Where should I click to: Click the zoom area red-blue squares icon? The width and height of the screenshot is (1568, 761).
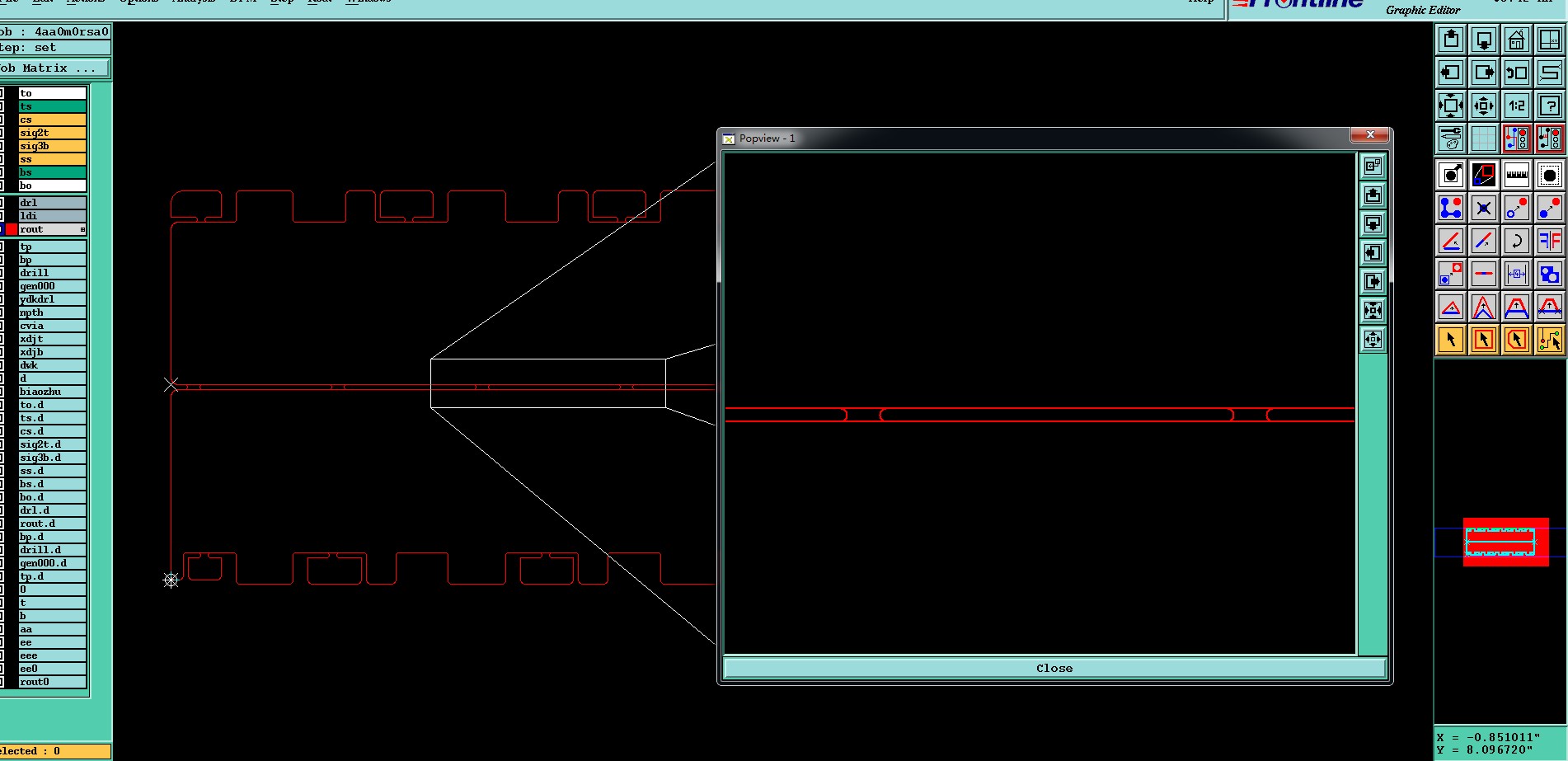[x=1484, y=175]
